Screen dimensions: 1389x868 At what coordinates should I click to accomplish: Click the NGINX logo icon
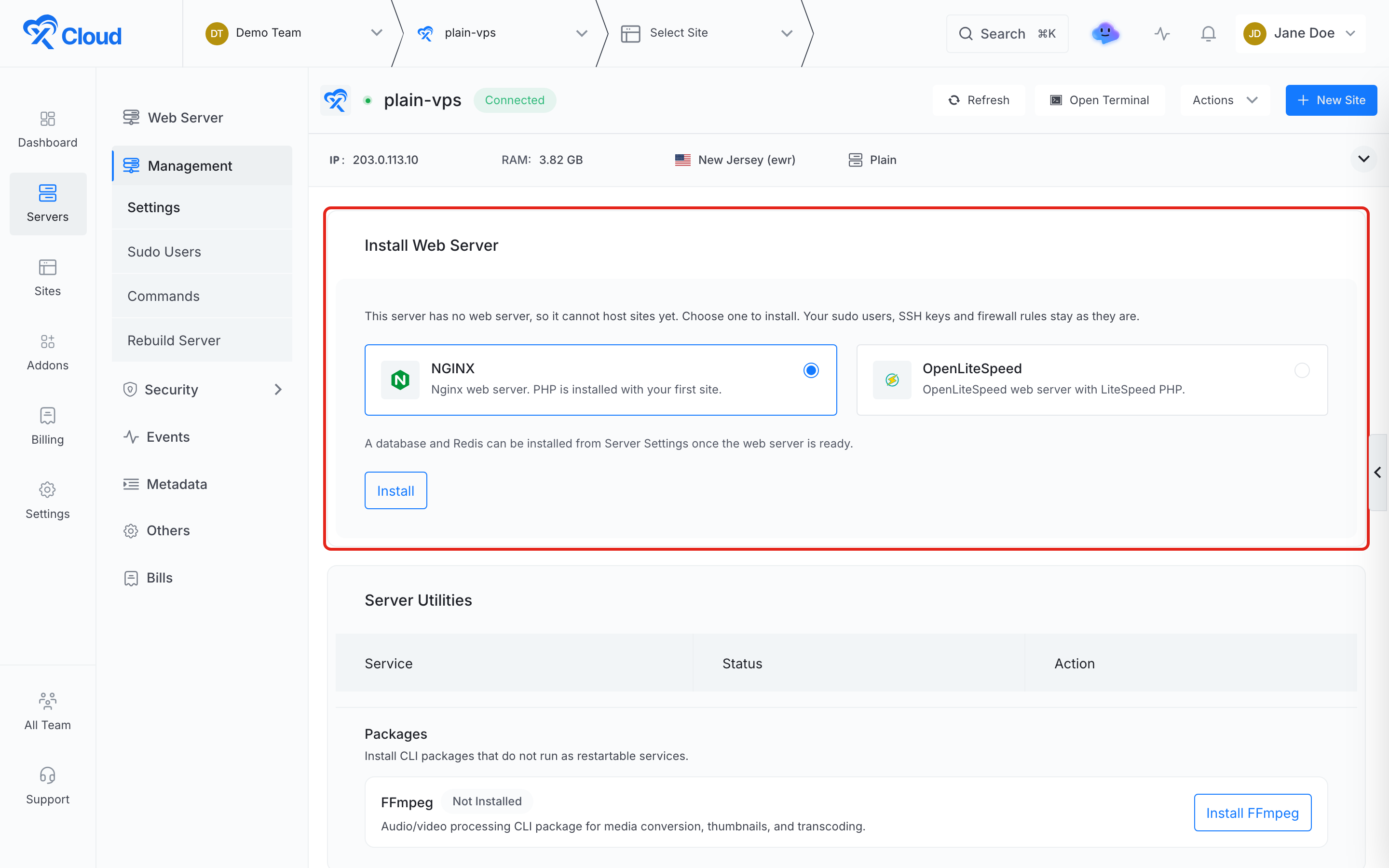(400, 380)
